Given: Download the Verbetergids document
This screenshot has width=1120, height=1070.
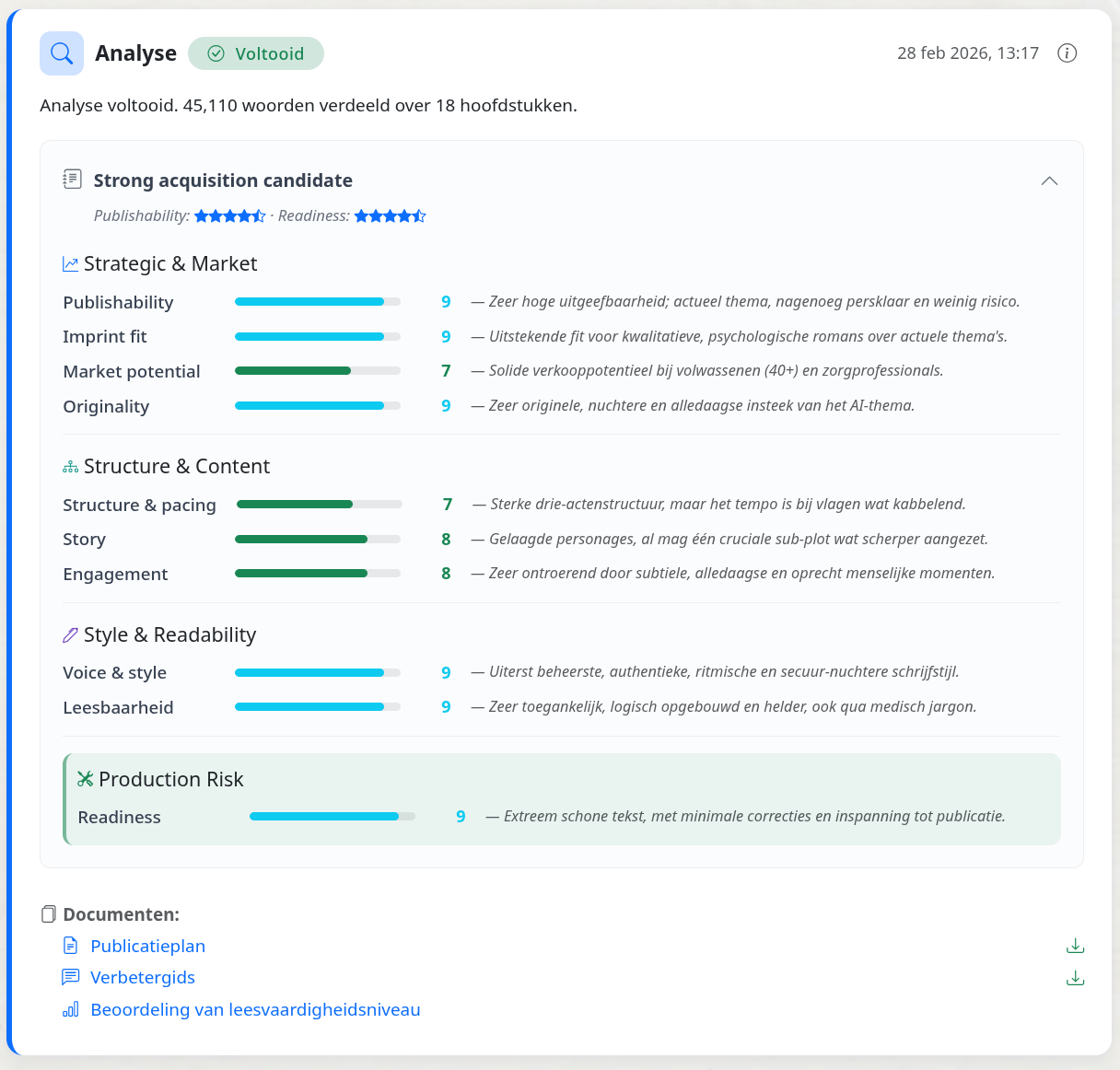Looking at the screenshot, I should tap(1075, 978).
